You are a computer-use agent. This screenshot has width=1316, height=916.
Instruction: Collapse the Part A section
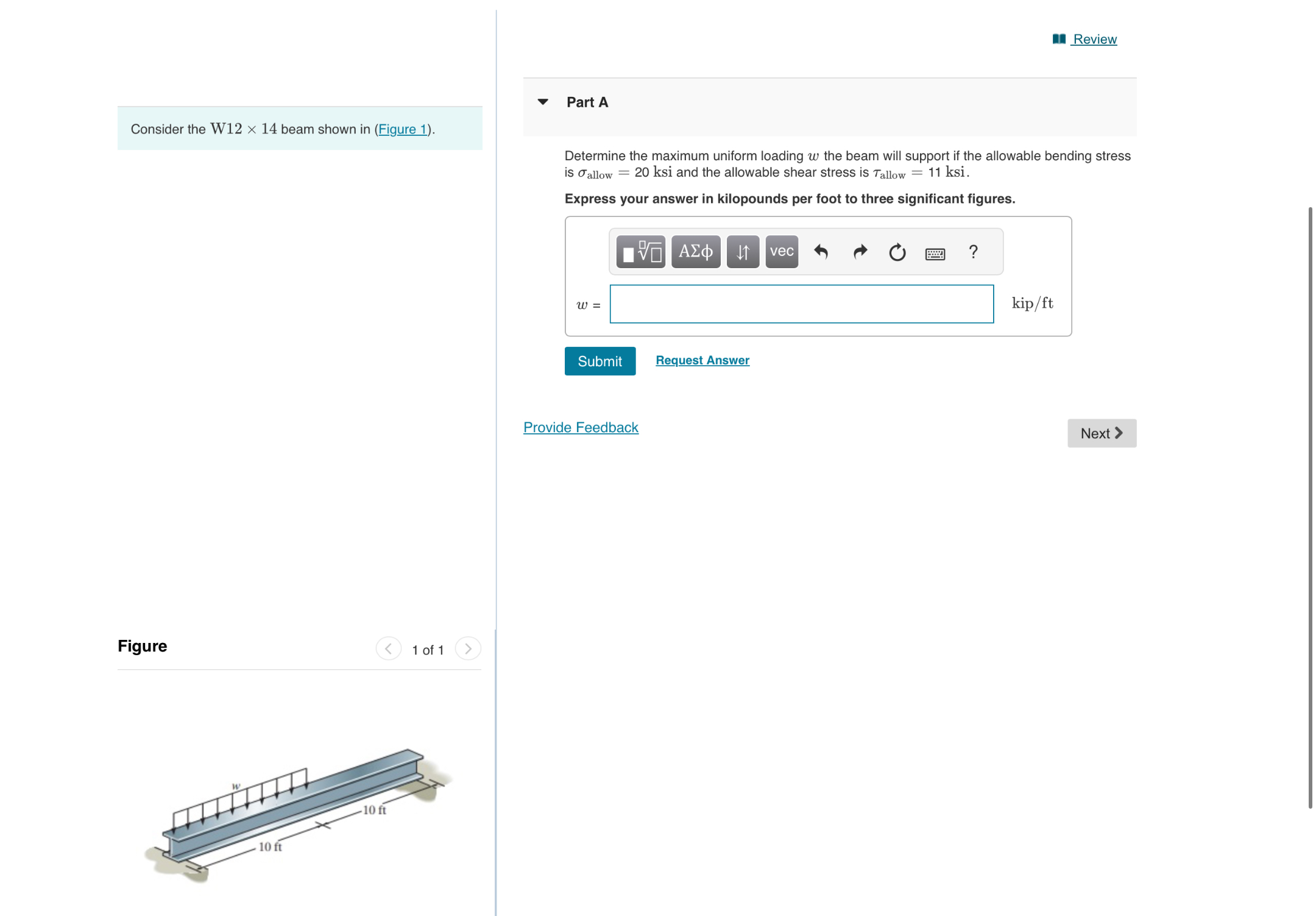coord(543,102)
